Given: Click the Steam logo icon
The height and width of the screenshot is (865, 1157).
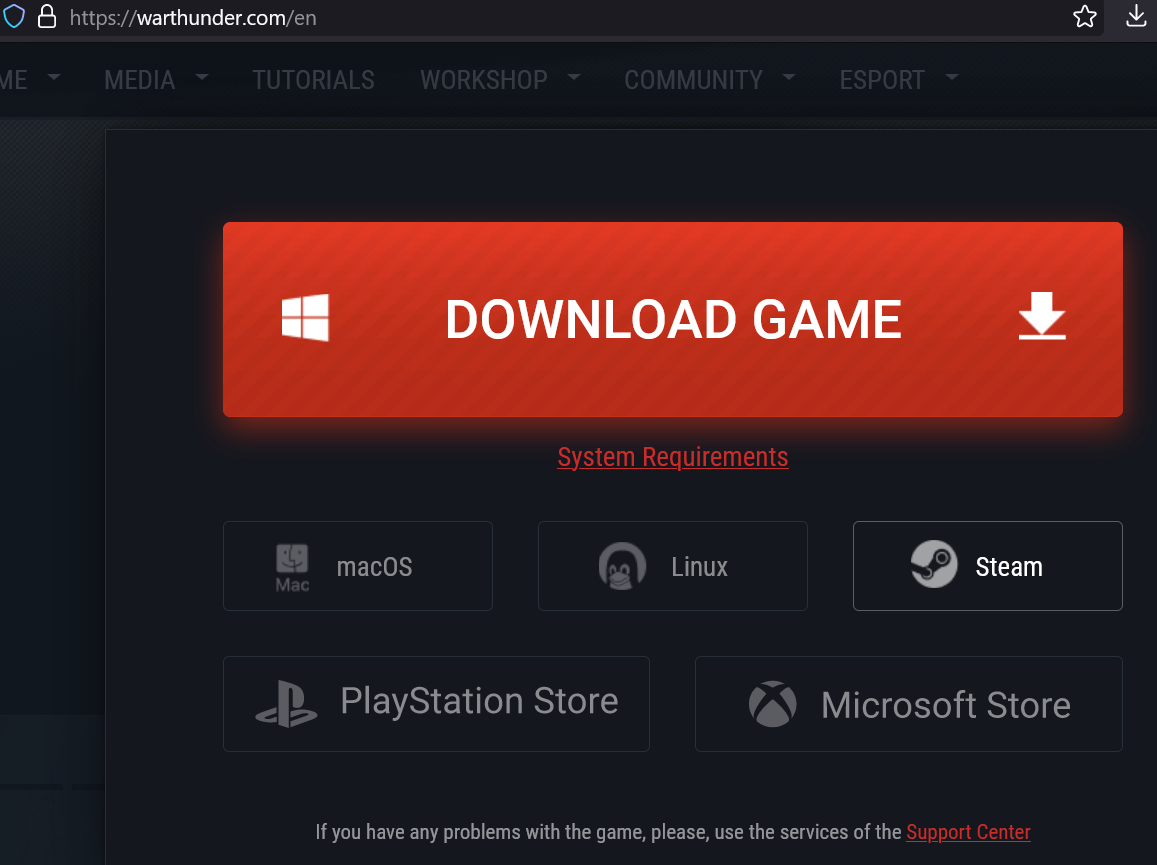Looking at the screenshot, I should click(x=933, y=565).
